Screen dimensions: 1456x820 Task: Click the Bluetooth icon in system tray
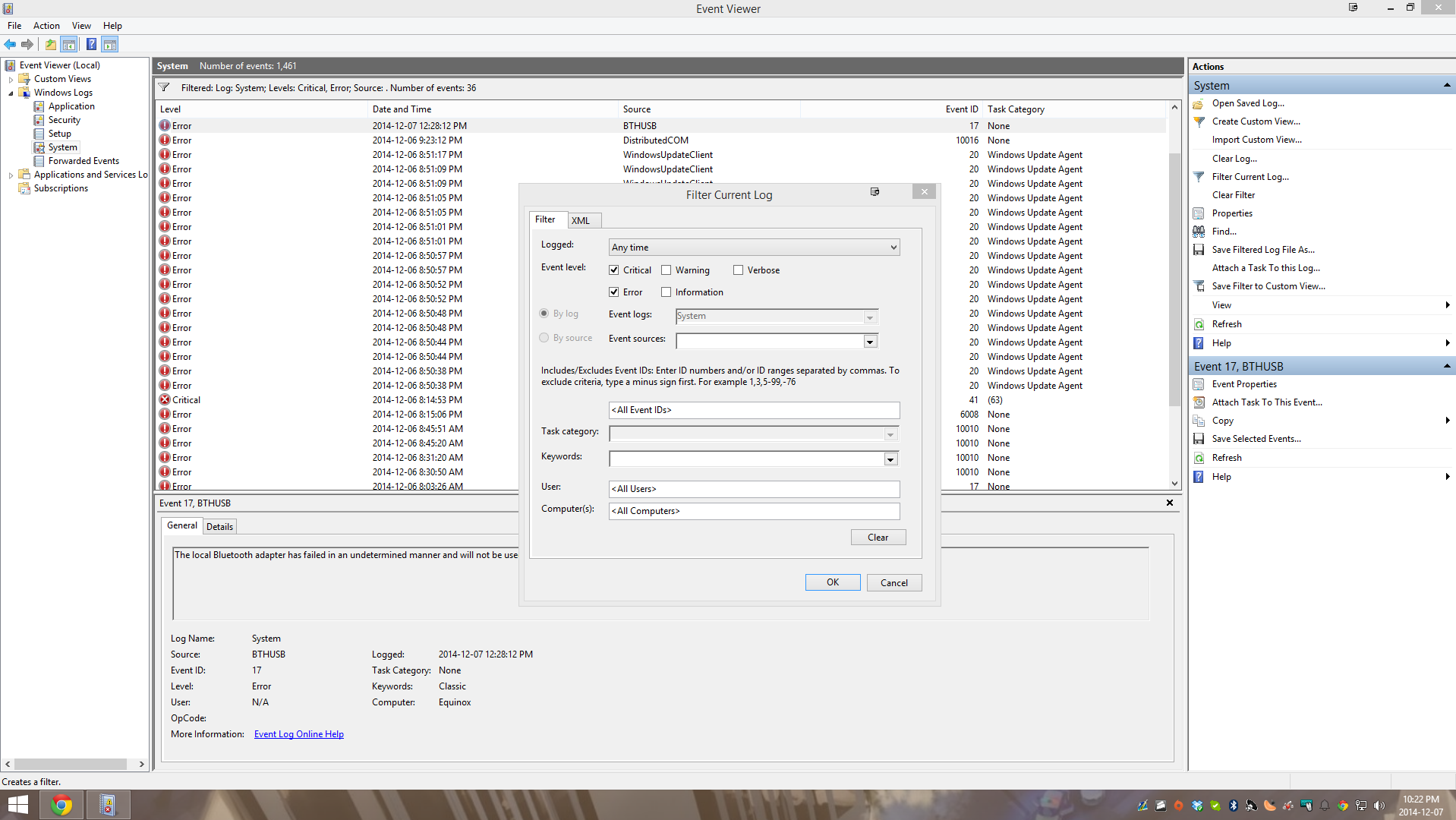(x=1234, y=806)
